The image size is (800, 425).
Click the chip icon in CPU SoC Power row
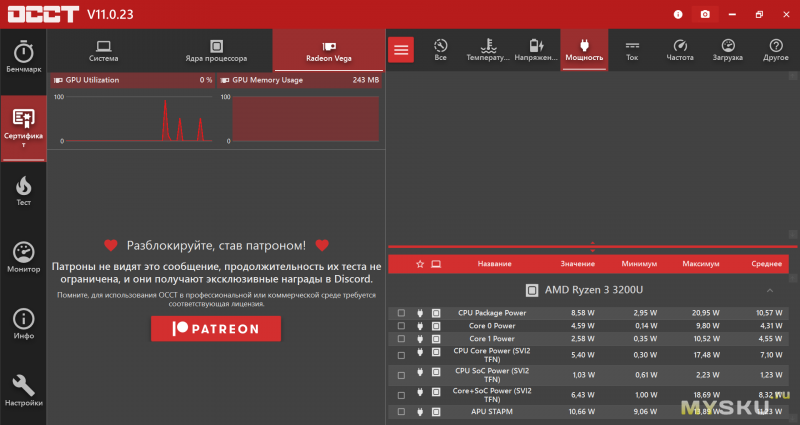pos(436,372)
